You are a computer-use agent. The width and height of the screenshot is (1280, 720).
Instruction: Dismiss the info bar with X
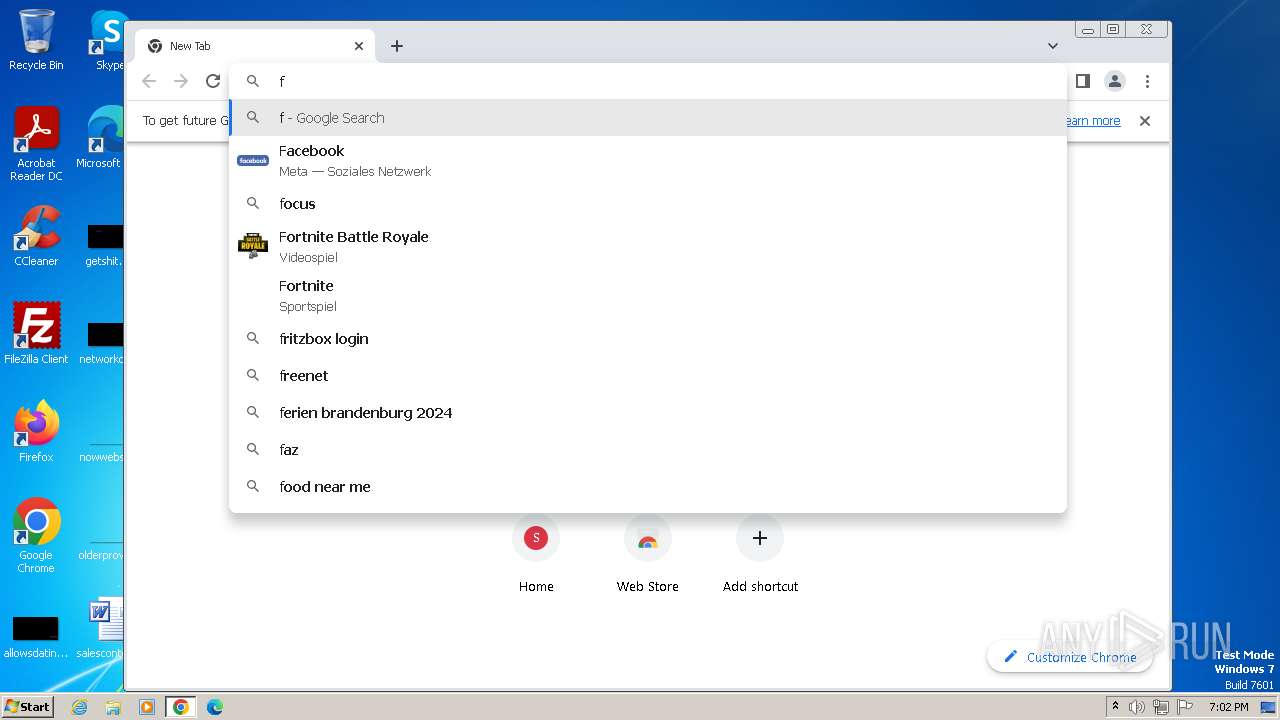[1145, 121]
